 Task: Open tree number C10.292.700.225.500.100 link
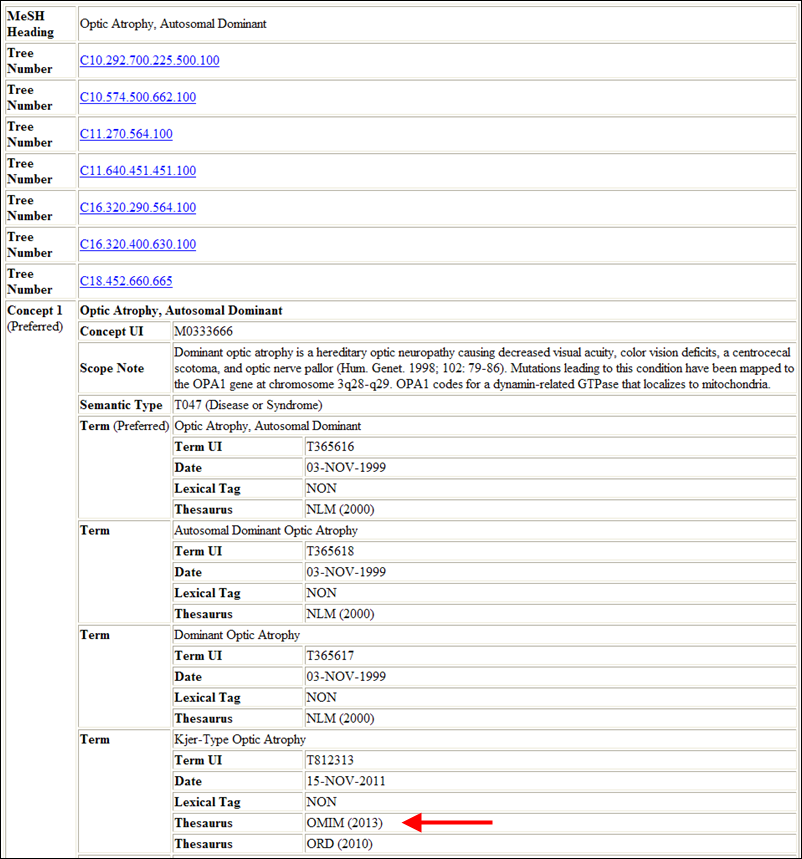(150, 60)
